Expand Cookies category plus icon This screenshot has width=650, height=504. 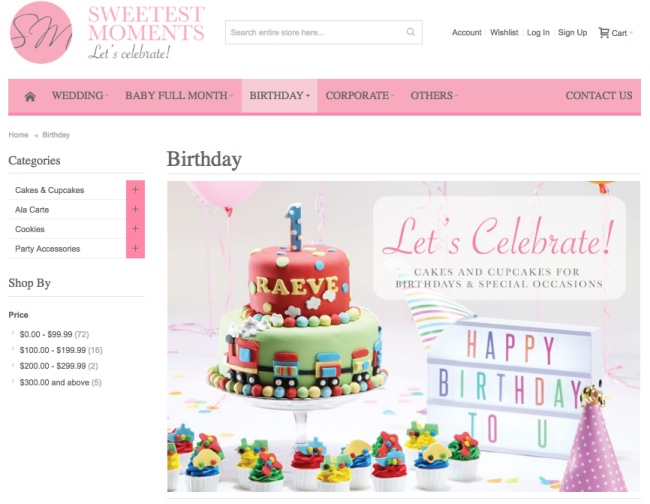click(x=135, y=229)
